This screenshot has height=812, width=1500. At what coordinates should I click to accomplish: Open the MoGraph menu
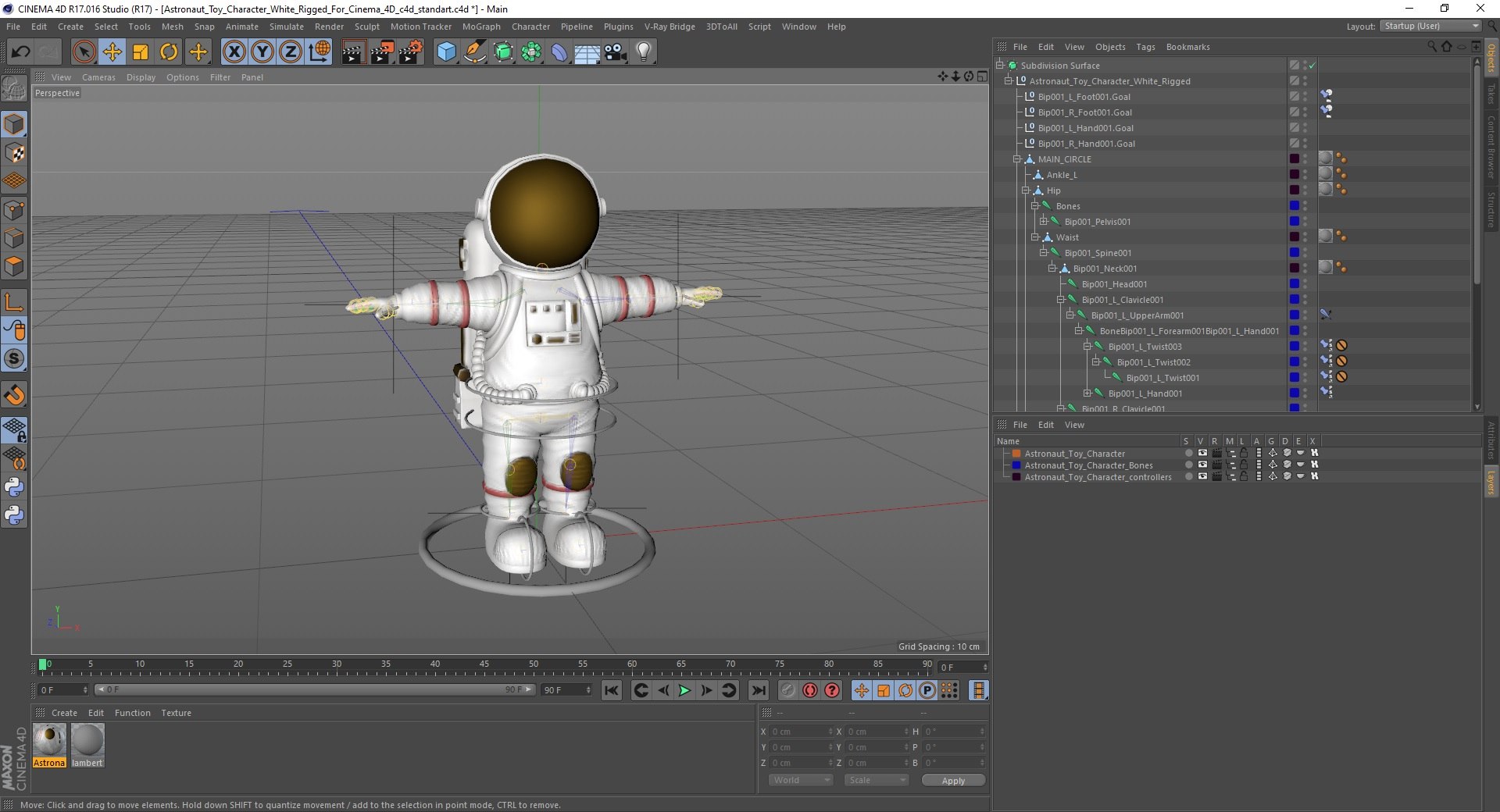(x=481, y=27)
